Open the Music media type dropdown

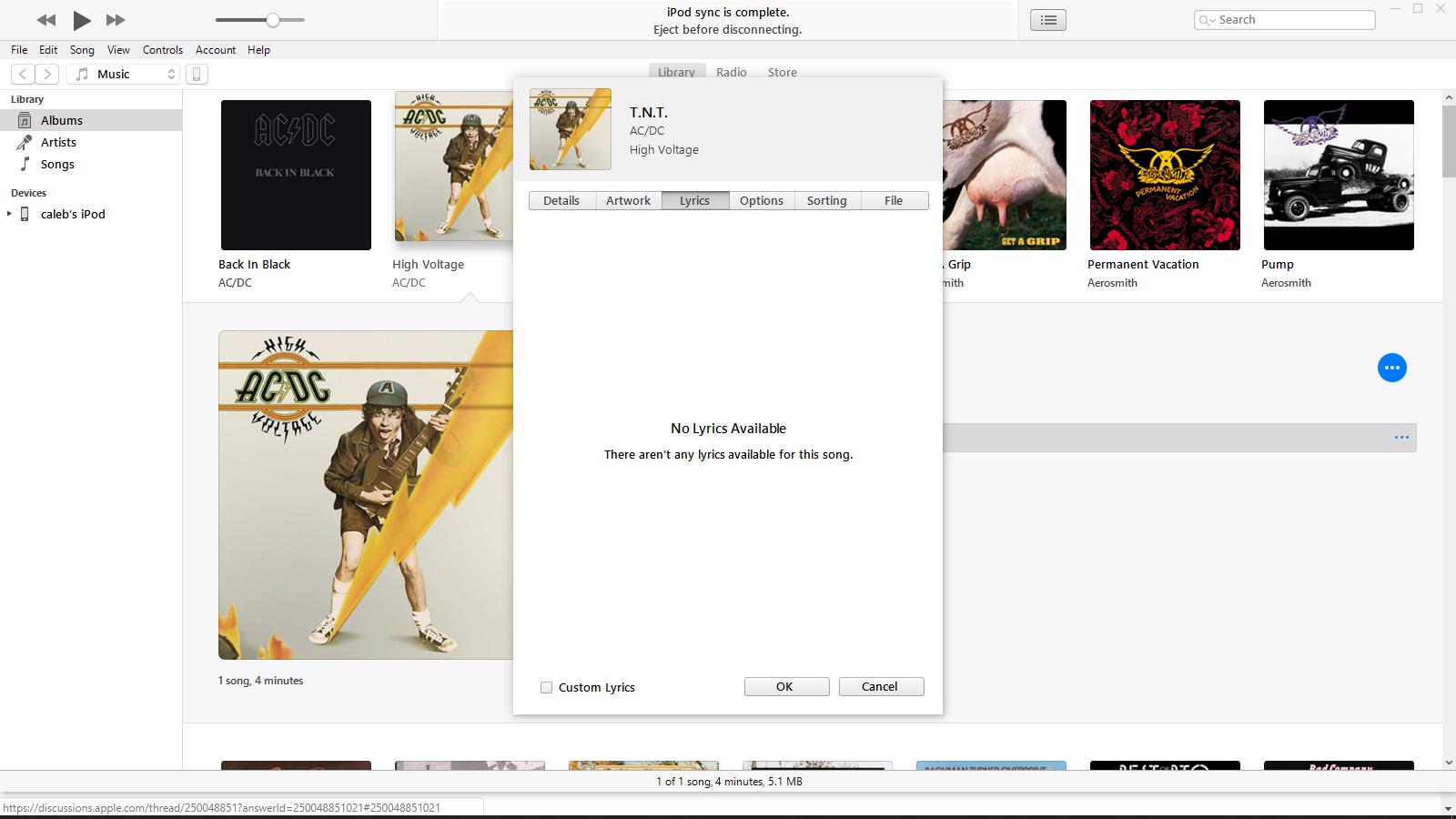124,74
